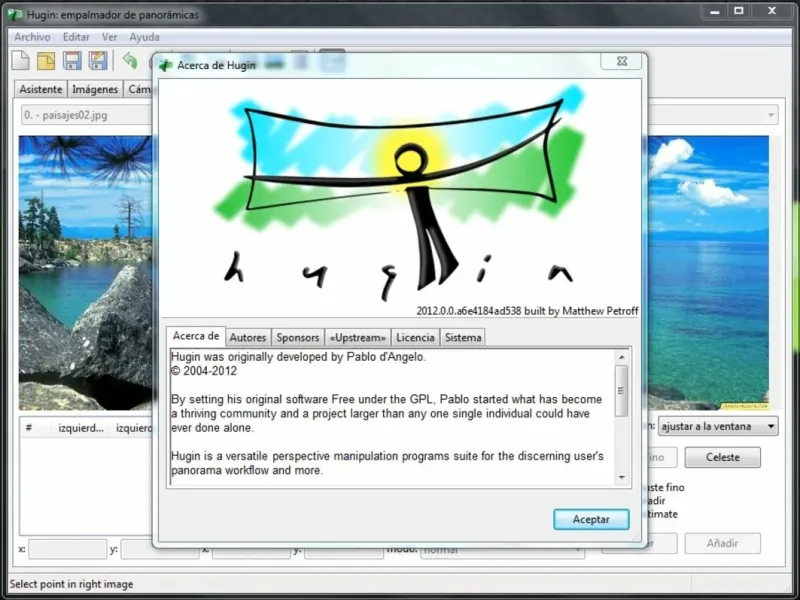Expand the right image selector dropdown arrow
800x600 pixels.
coord(771,115)
